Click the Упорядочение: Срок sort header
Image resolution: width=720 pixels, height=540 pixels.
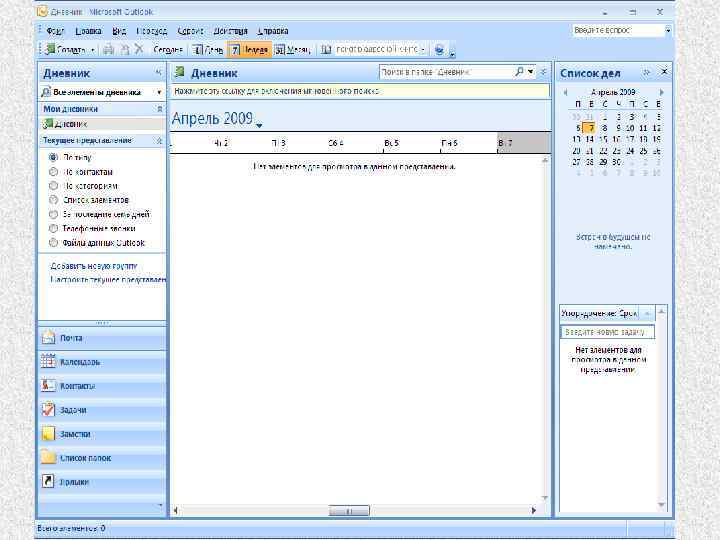click(599, 314)
